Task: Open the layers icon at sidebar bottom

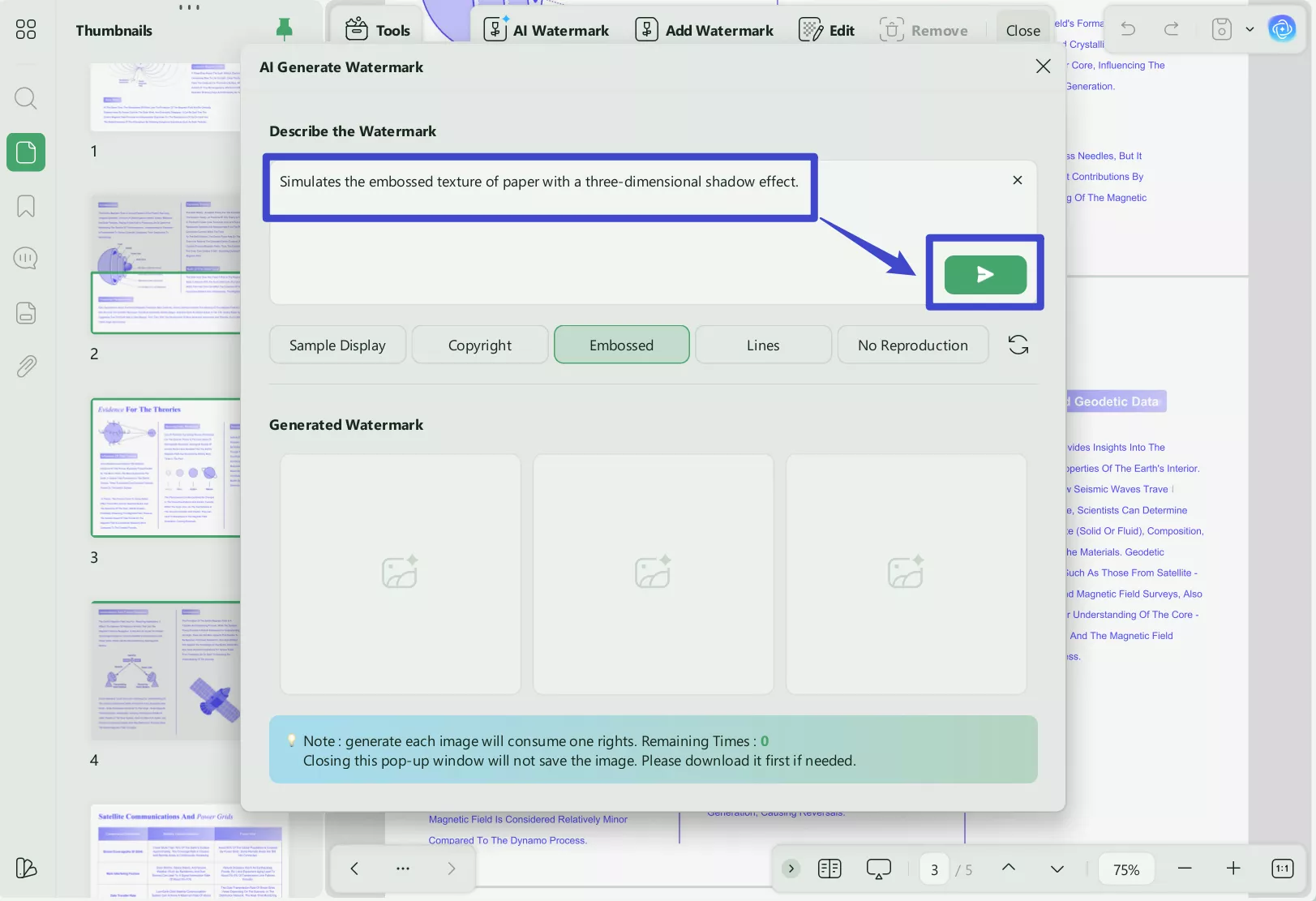Action: tap(26, 868)
